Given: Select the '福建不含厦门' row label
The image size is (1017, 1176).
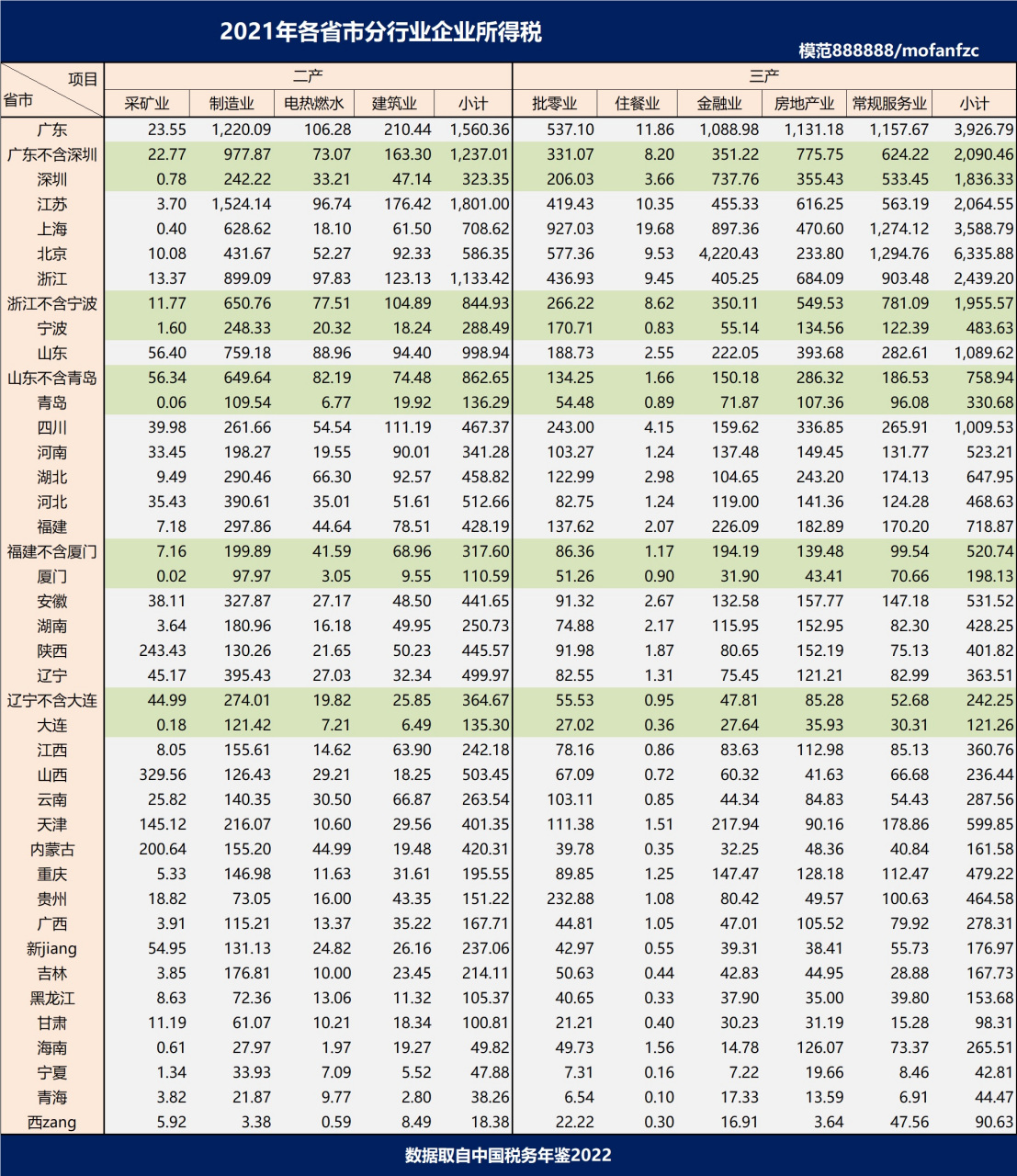Looking at the screenshot, I should click(x=52, y=551).
